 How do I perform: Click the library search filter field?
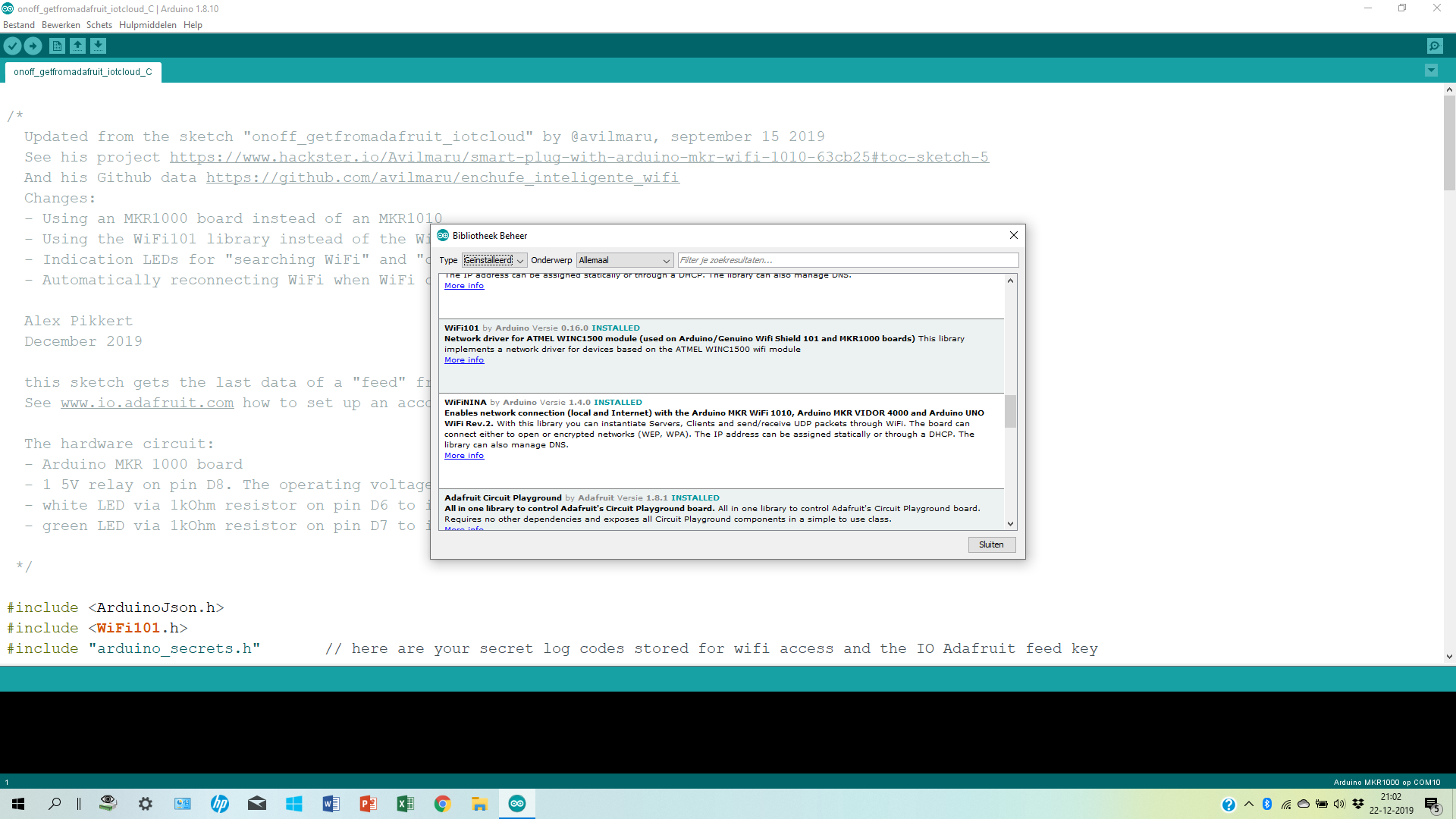[x=848, y=260]
